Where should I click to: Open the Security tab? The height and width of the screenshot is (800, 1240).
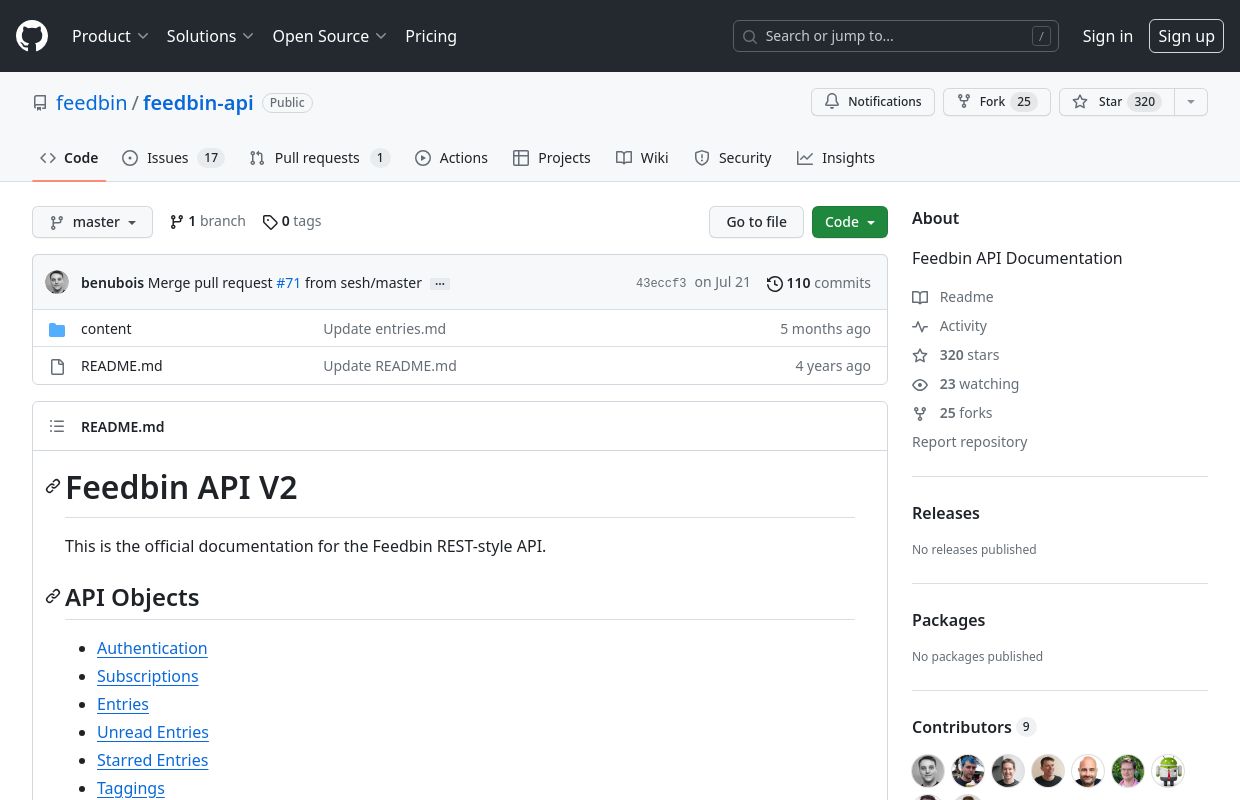pyautogui.click(x=733, y=158)
